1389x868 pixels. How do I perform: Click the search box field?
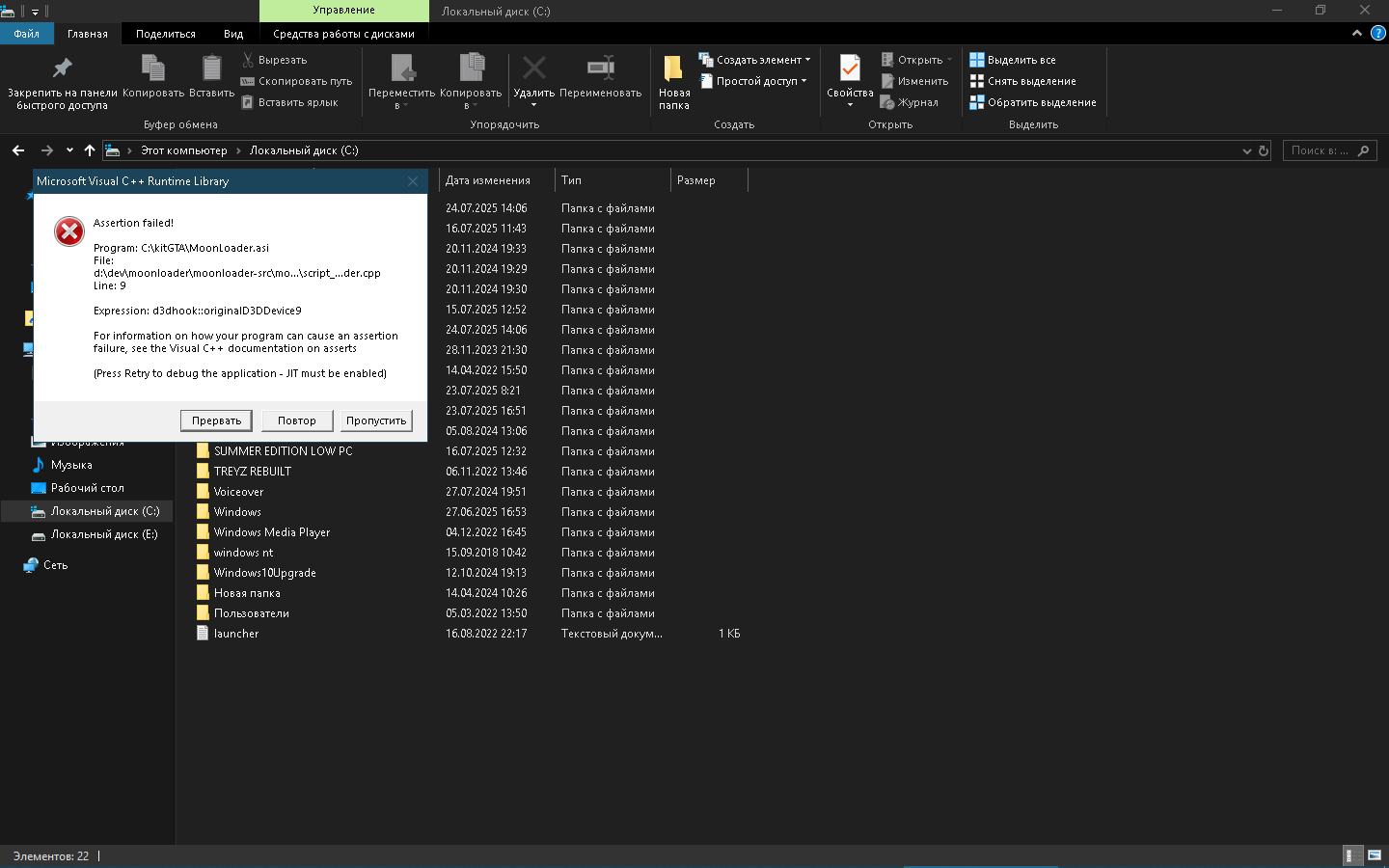point(1329,150)
